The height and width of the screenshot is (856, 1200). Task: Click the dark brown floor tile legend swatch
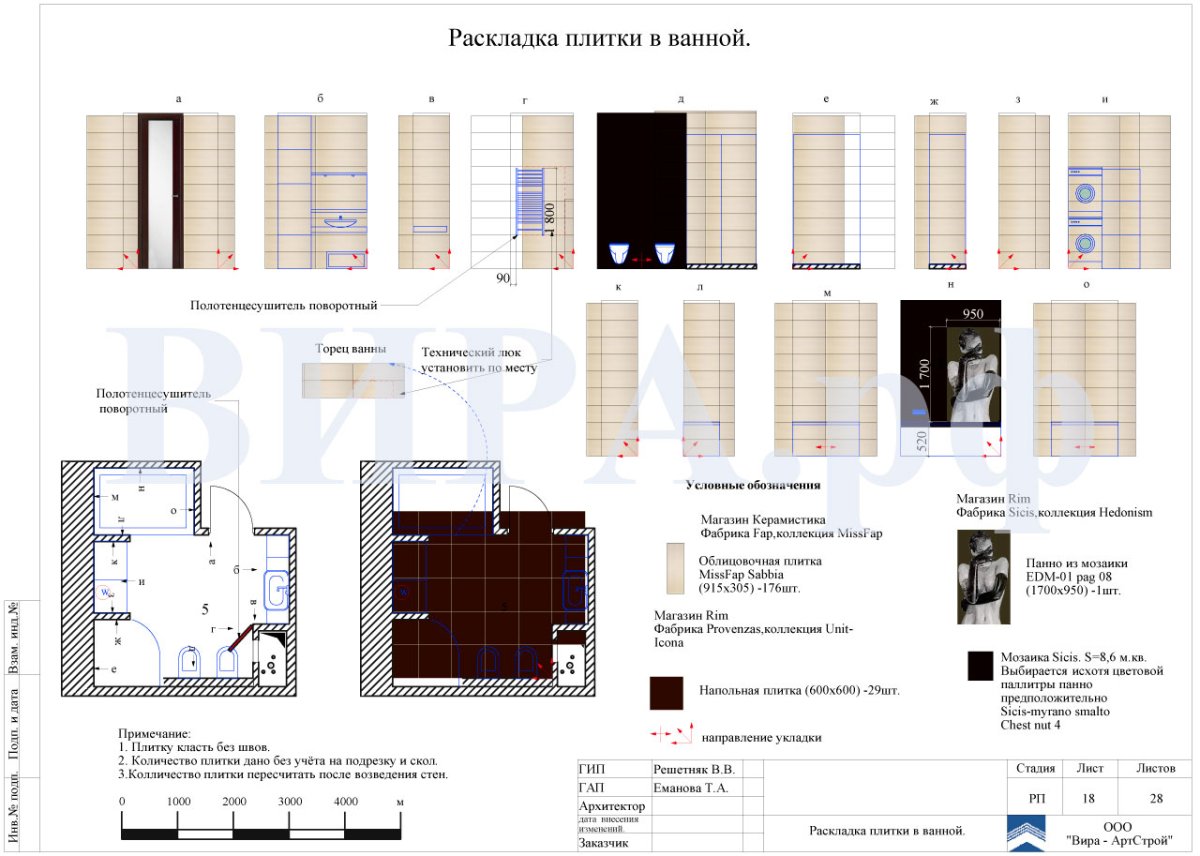(x=666, y=692)
